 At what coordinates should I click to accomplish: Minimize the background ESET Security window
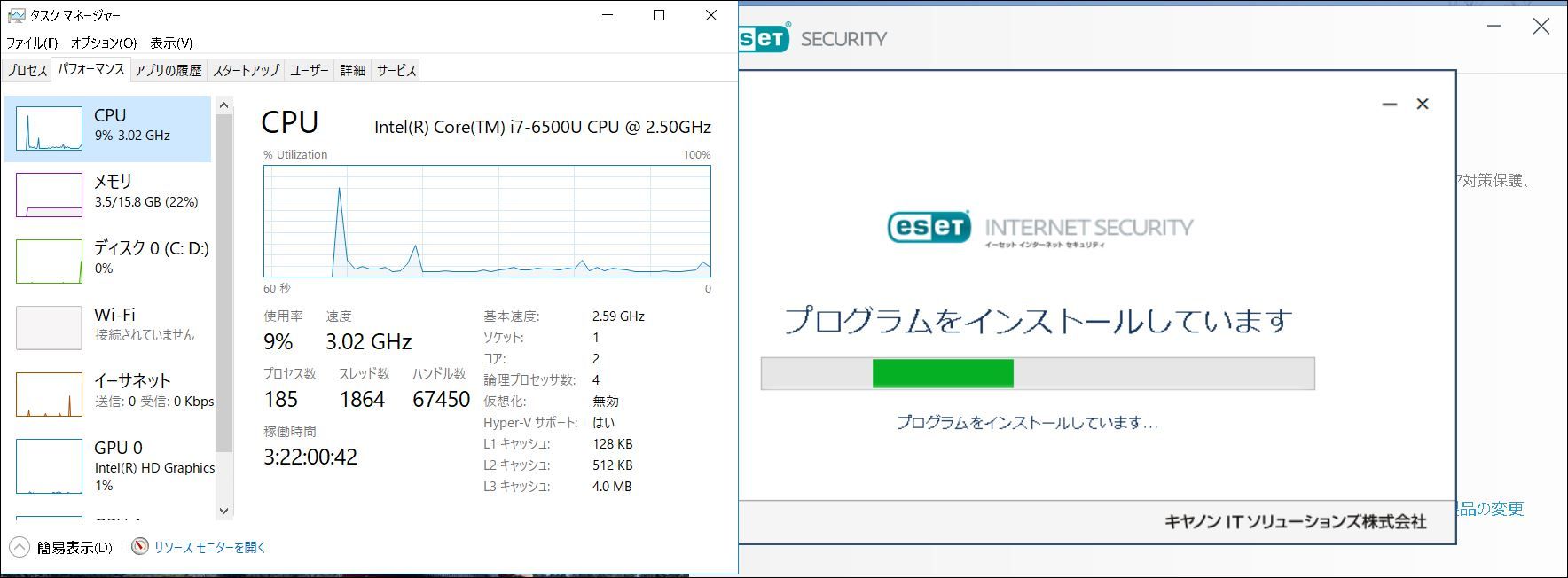coord(1494,26)
